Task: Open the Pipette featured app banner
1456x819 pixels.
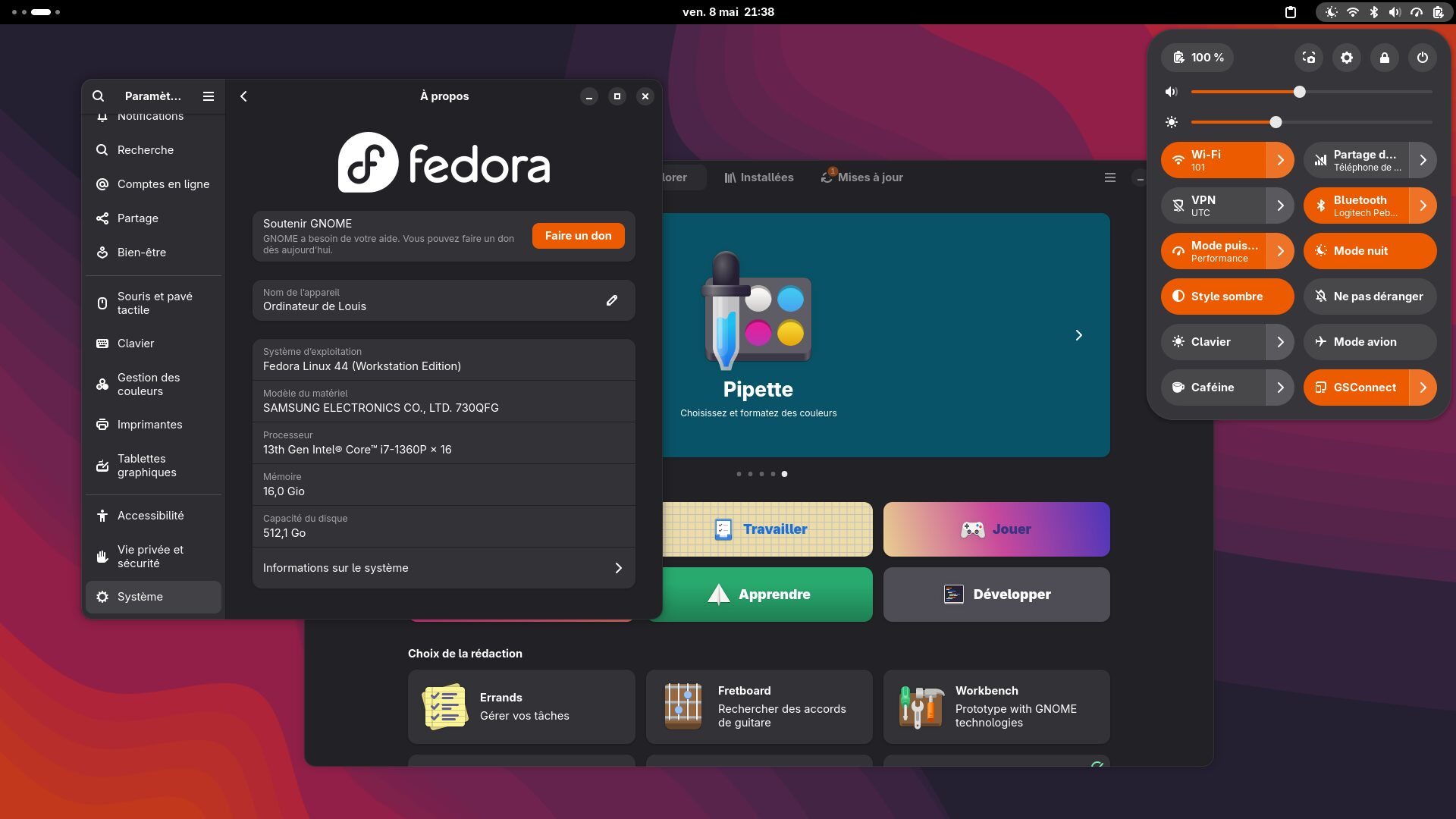Action: 886,335
